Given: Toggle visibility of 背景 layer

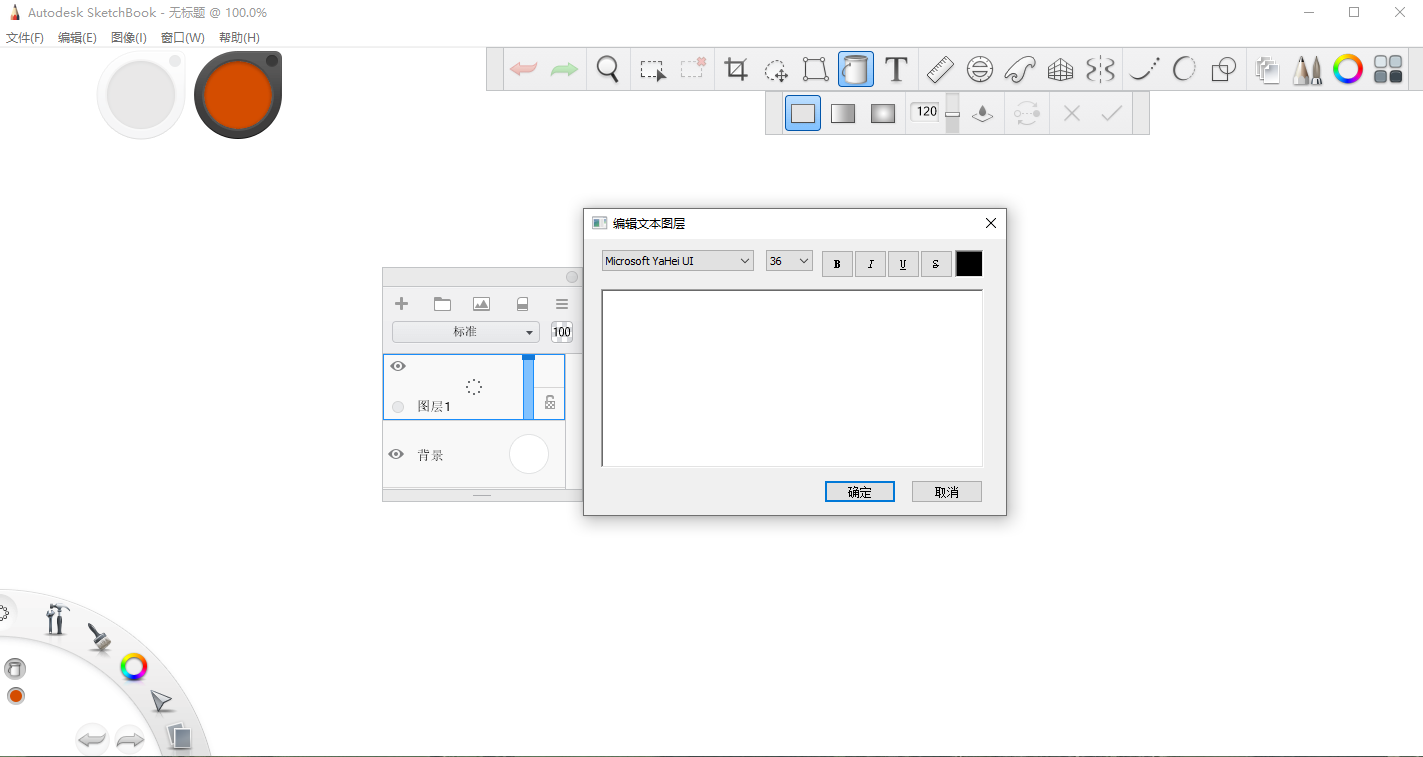Looking at the screenshot, I should click(x=396, y=454).
